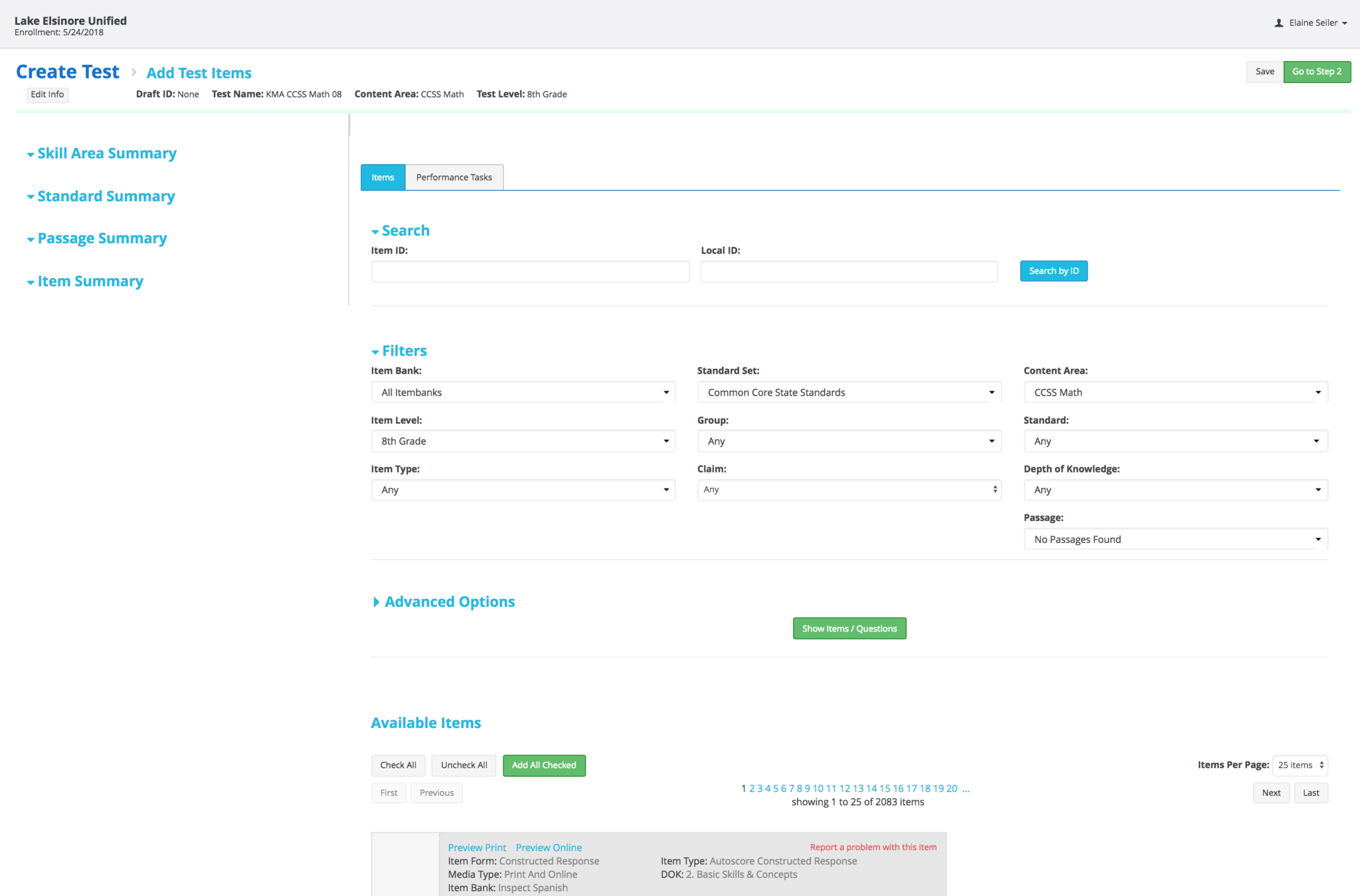Expand the Advanced Options triangle

[377, 602]
